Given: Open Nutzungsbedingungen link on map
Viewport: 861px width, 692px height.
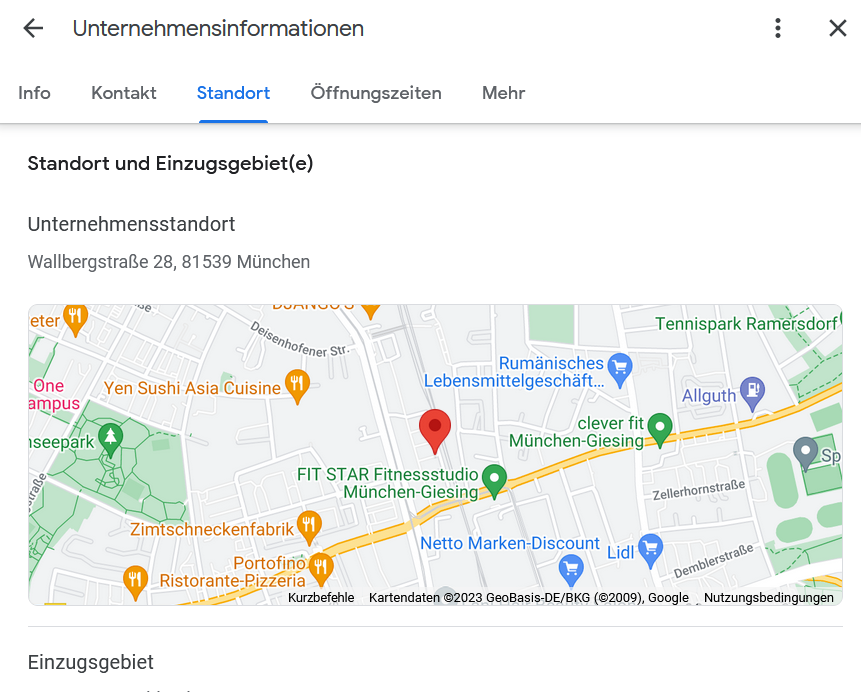Looking at the screenshot, I should tap(769, 598).
